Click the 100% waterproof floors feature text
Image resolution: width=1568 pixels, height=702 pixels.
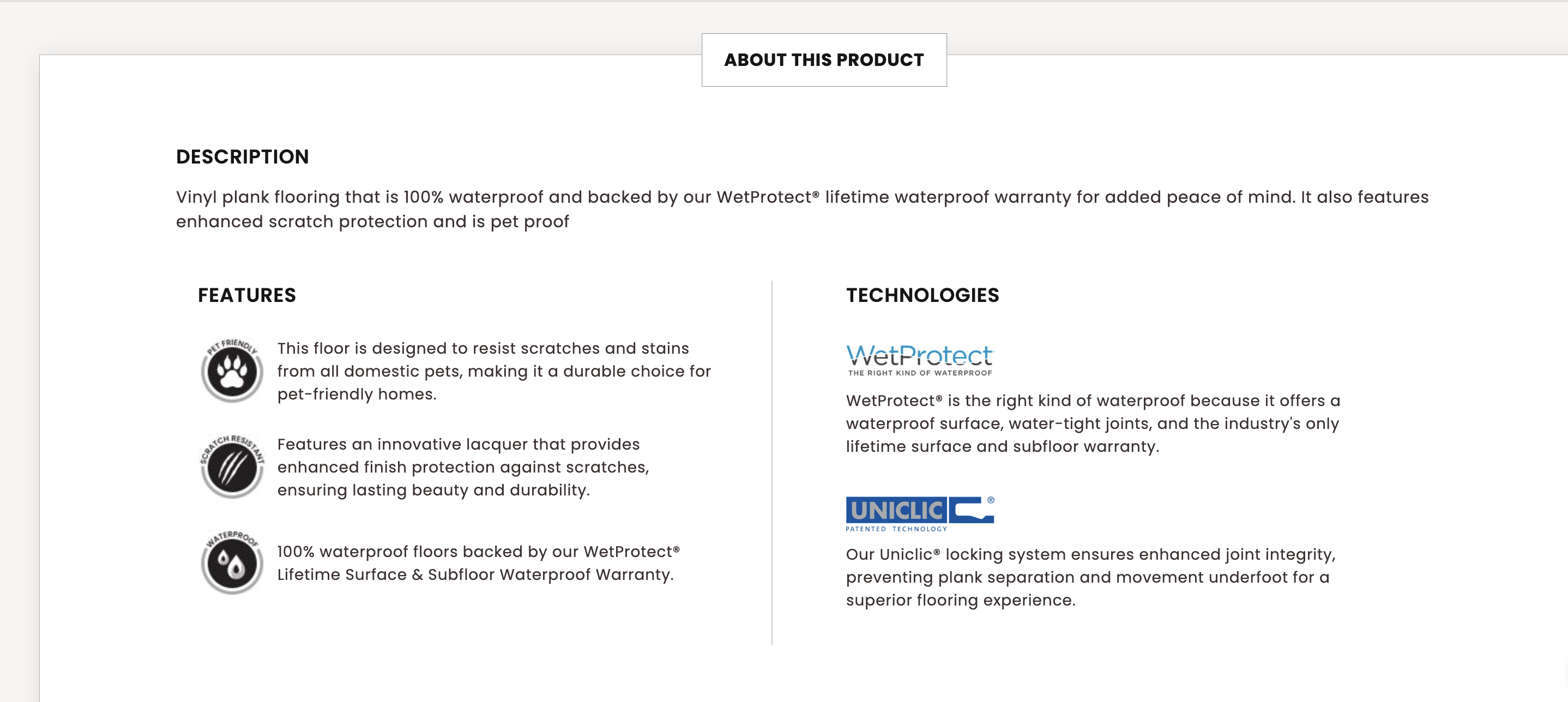478,562
